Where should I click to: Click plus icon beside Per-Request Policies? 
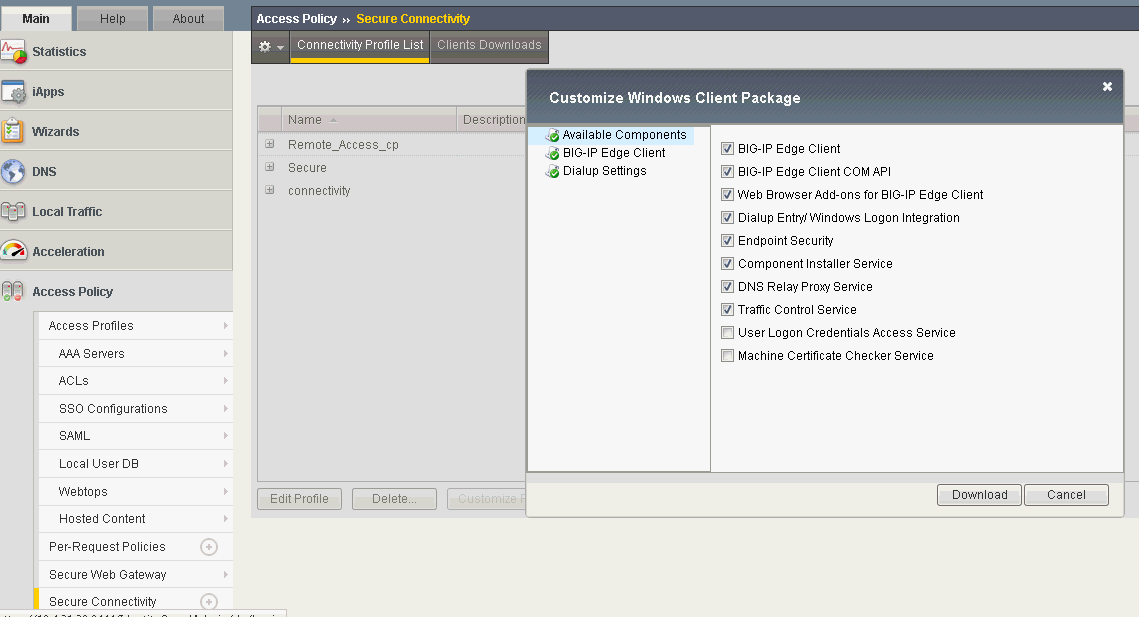click(x=209, y=547)
